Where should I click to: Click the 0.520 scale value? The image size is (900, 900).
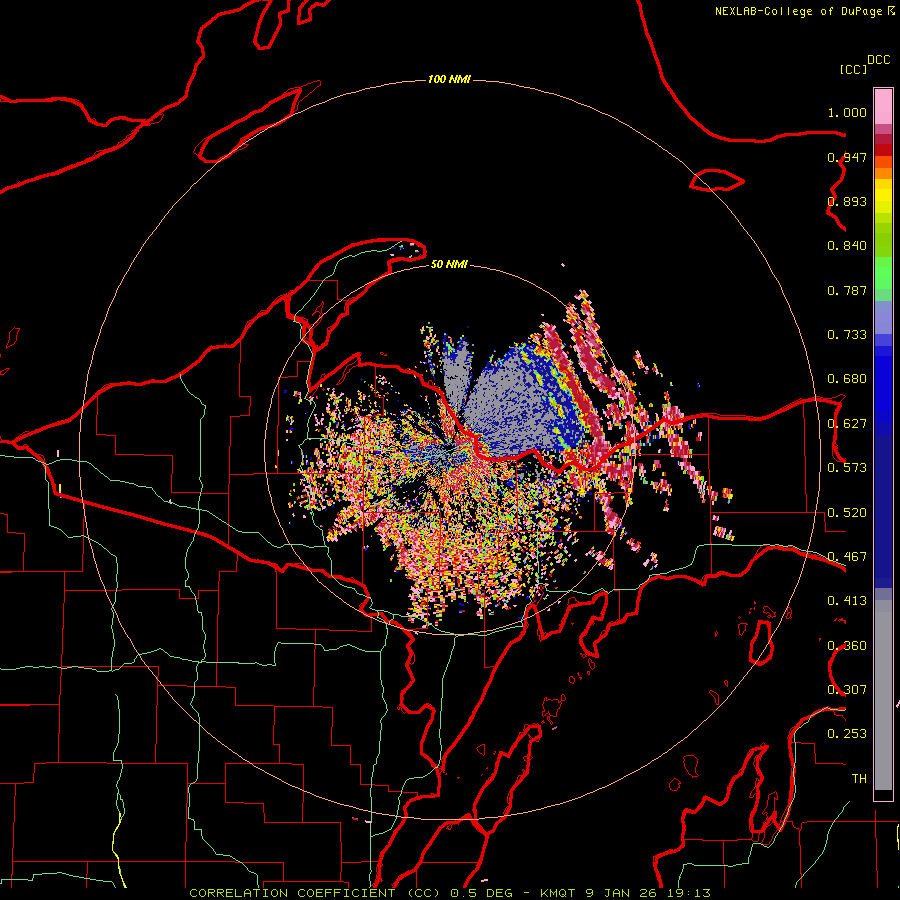847,513
